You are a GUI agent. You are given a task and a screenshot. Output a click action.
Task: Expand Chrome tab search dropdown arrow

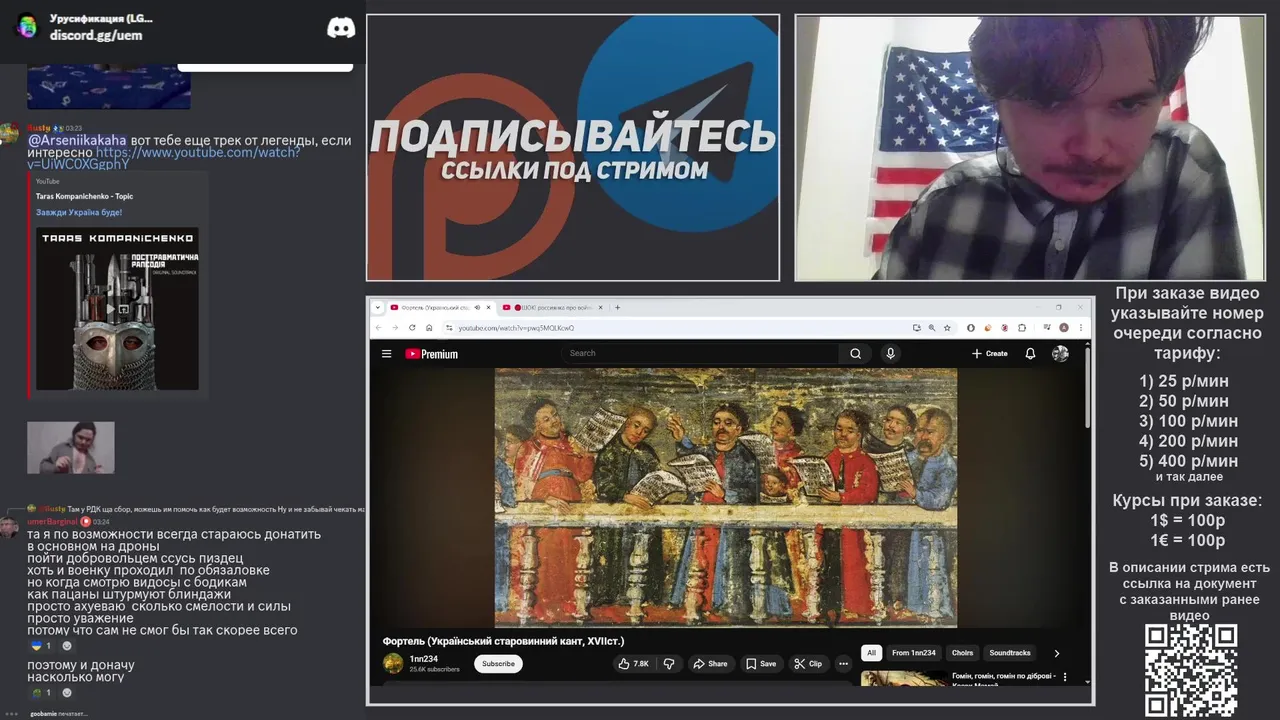click(x=379, y=307)
